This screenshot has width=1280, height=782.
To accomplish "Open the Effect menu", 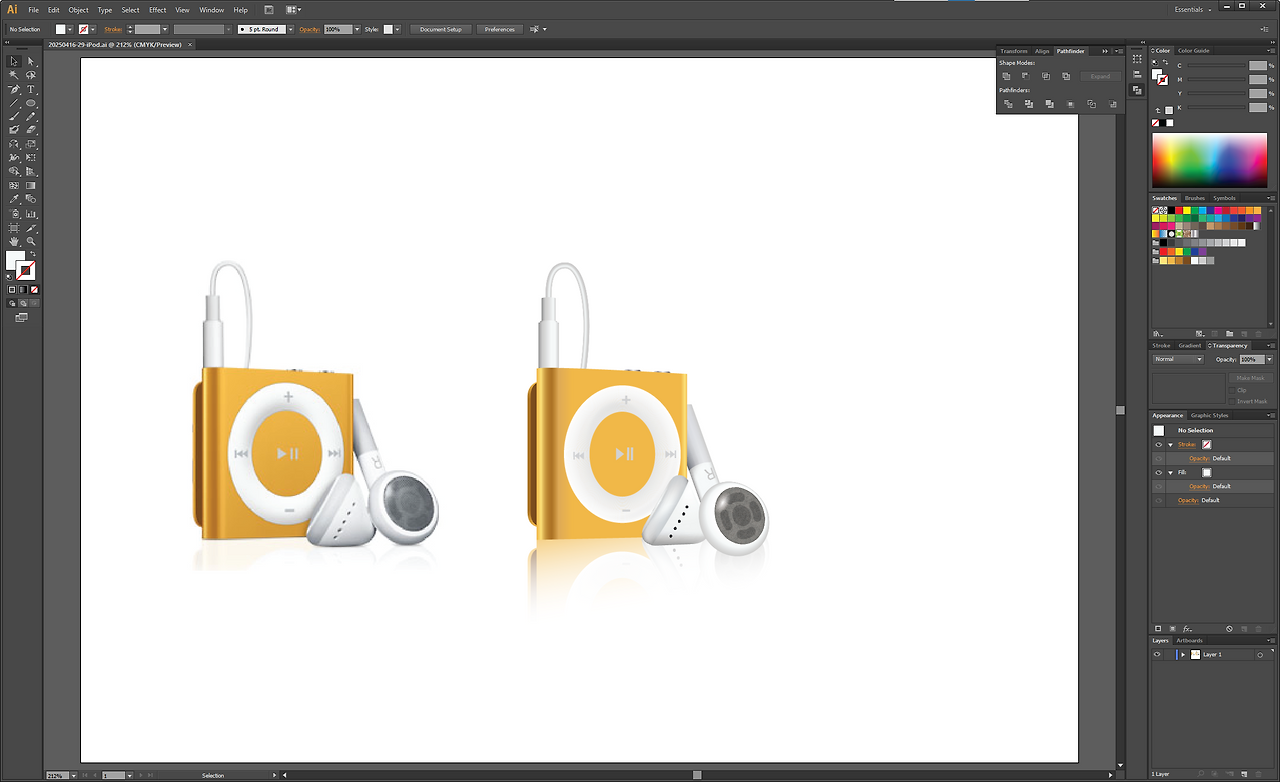I will [x=158, y=10].
